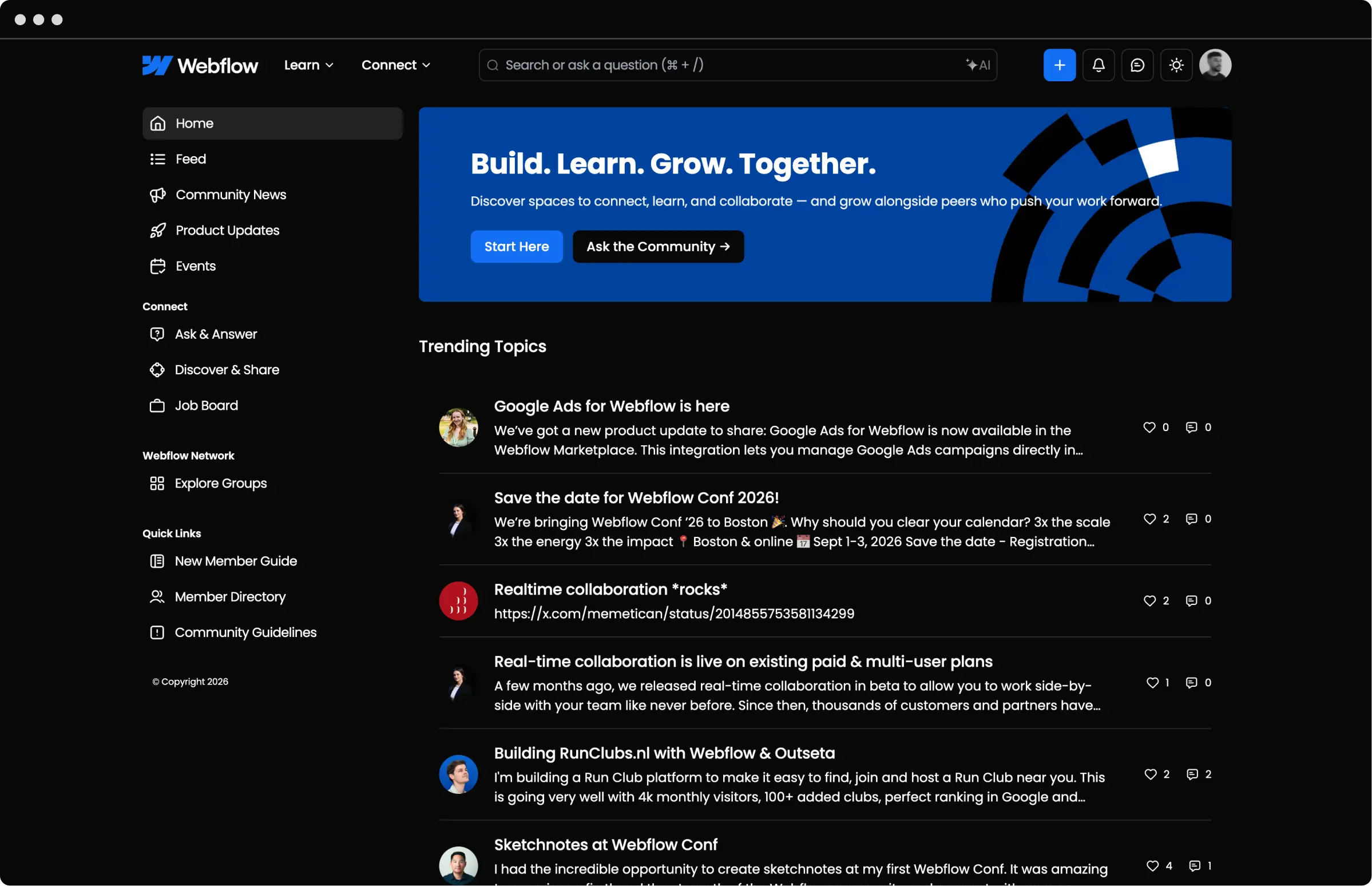Go to Feed in sidebar

[191, 159]
